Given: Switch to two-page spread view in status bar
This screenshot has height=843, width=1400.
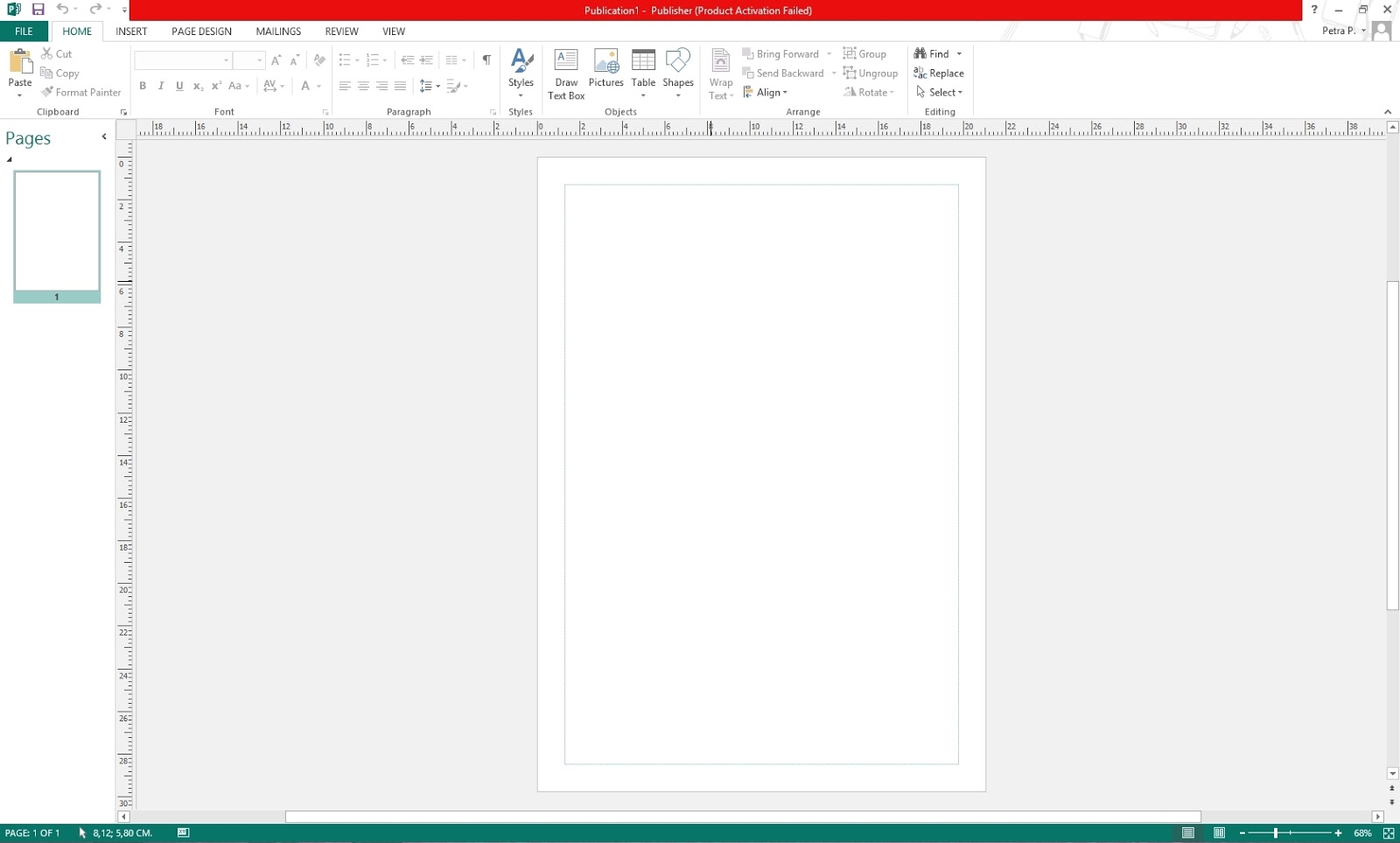Looking at the screenshot, I should [x=1219, y=833].
